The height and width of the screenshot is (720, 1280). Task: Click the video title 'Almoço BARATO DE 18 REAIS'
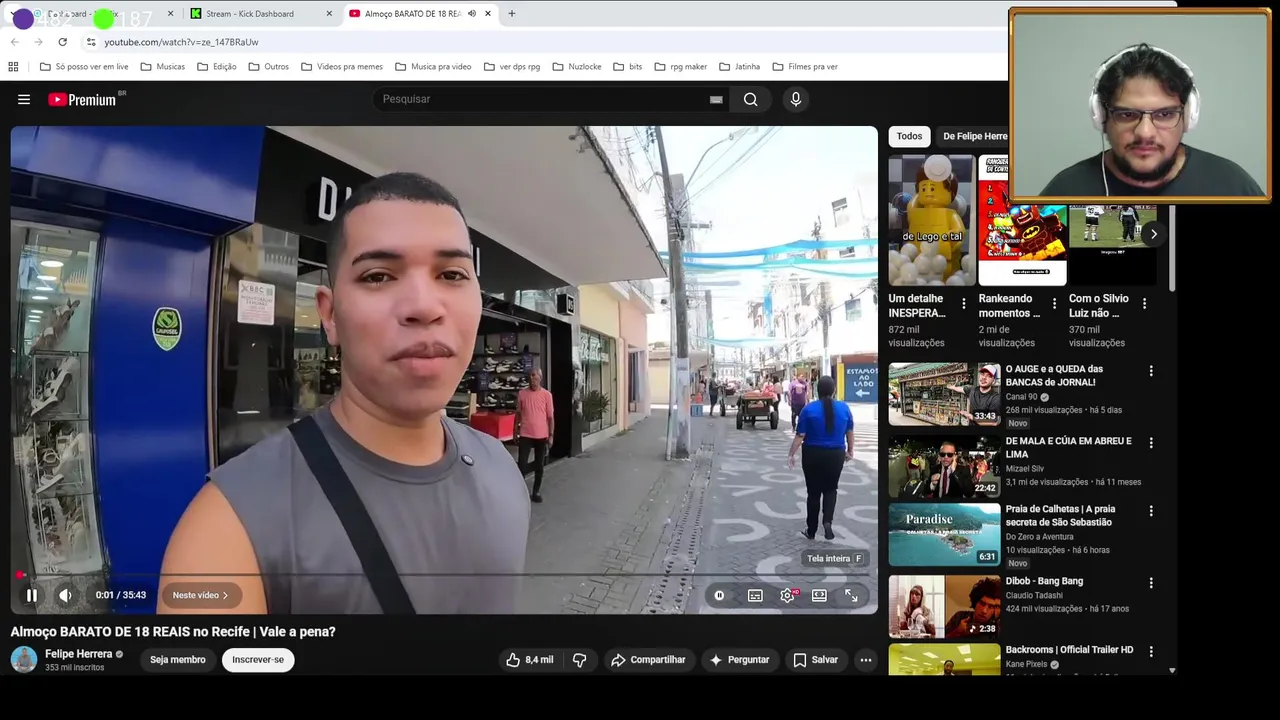(x=173, y=632)
